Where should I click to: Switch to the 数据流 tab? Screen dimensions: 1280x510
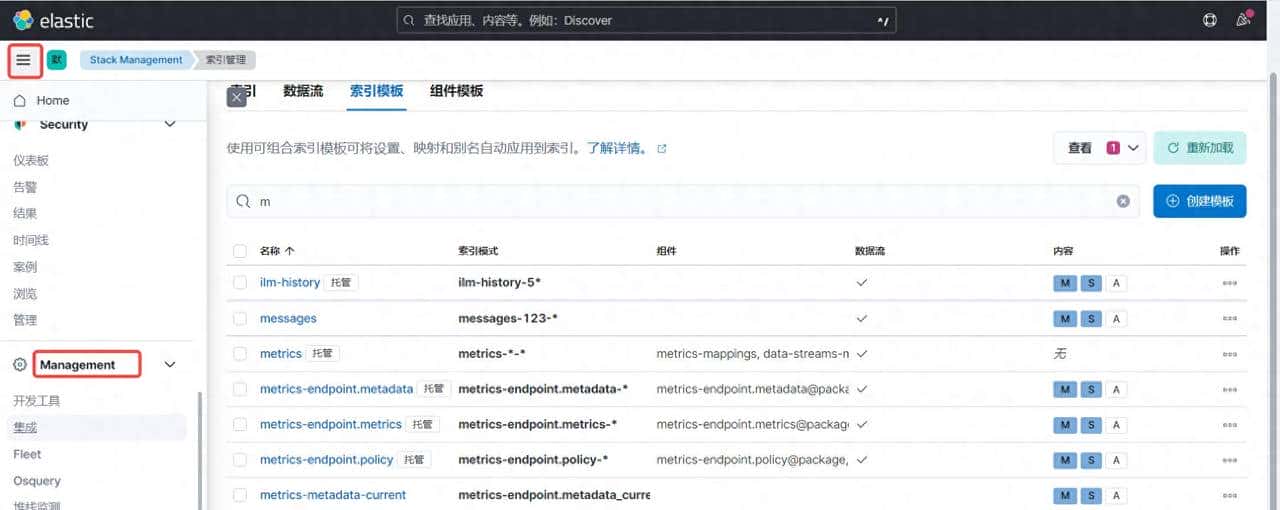click(x=303, y=91)
